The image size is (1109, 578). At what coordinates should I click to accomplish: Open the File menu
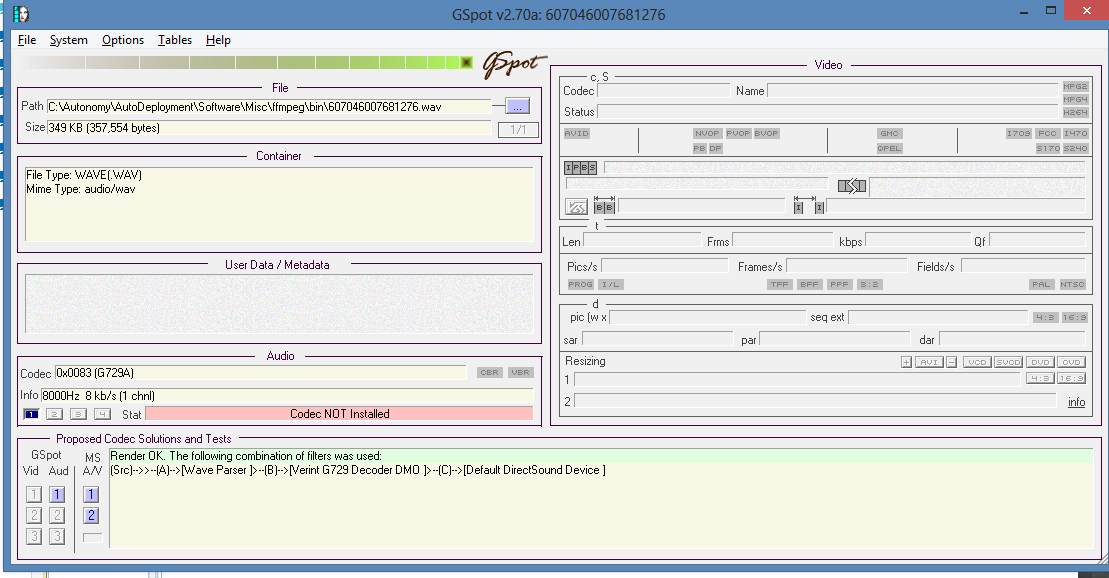tap(27, 40)
